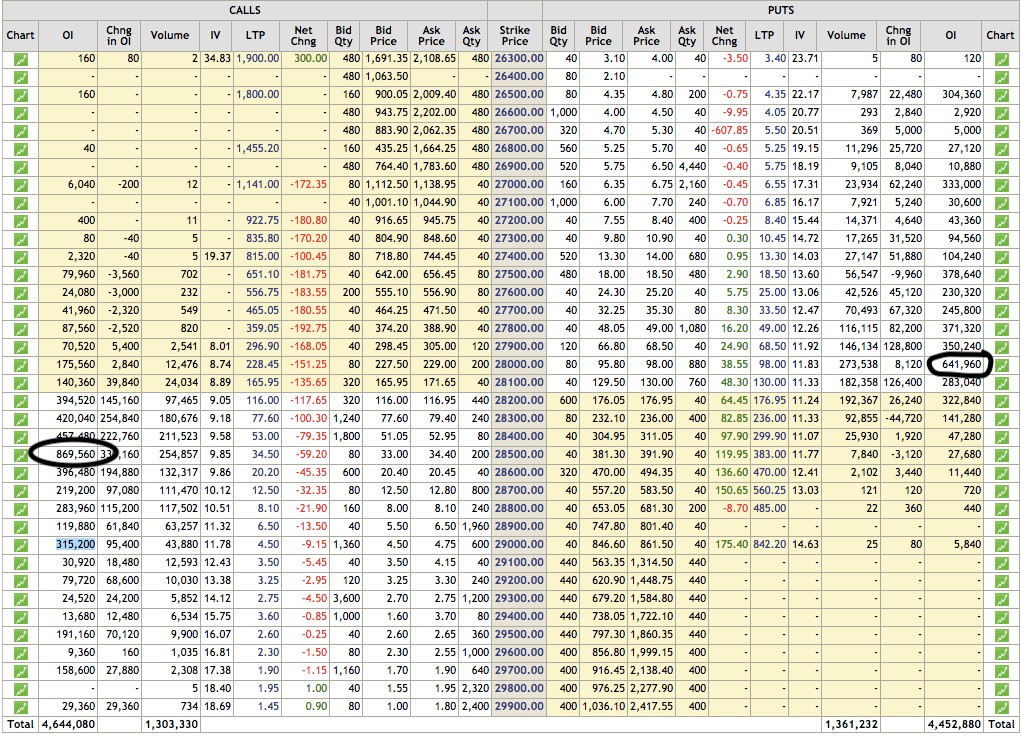Open strike price 26400.00 link
1023x739 pixels.
(x=519, y=76)
